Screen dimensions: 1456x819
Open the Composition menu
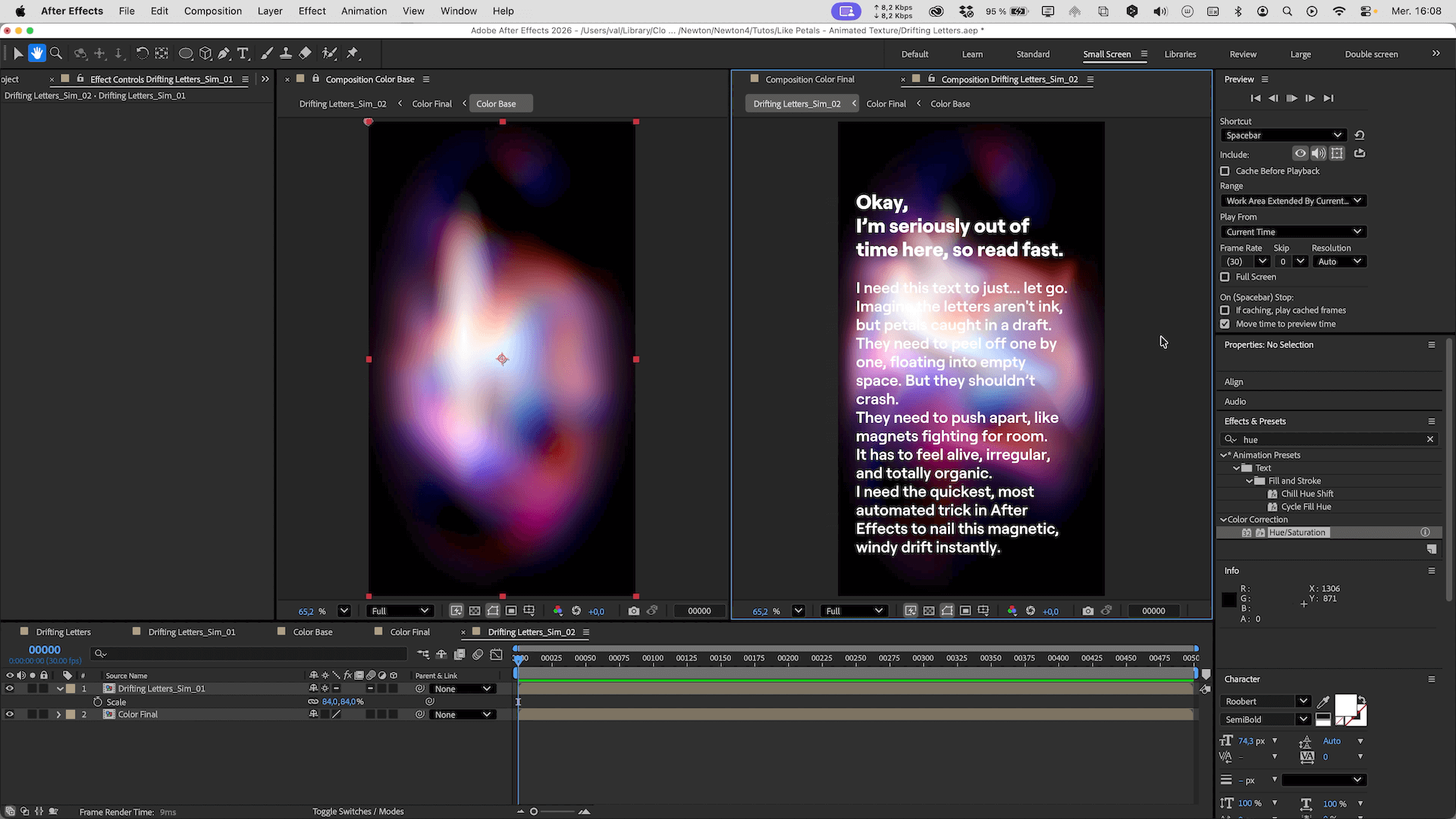pyautogui.click(x=212, y=11)
